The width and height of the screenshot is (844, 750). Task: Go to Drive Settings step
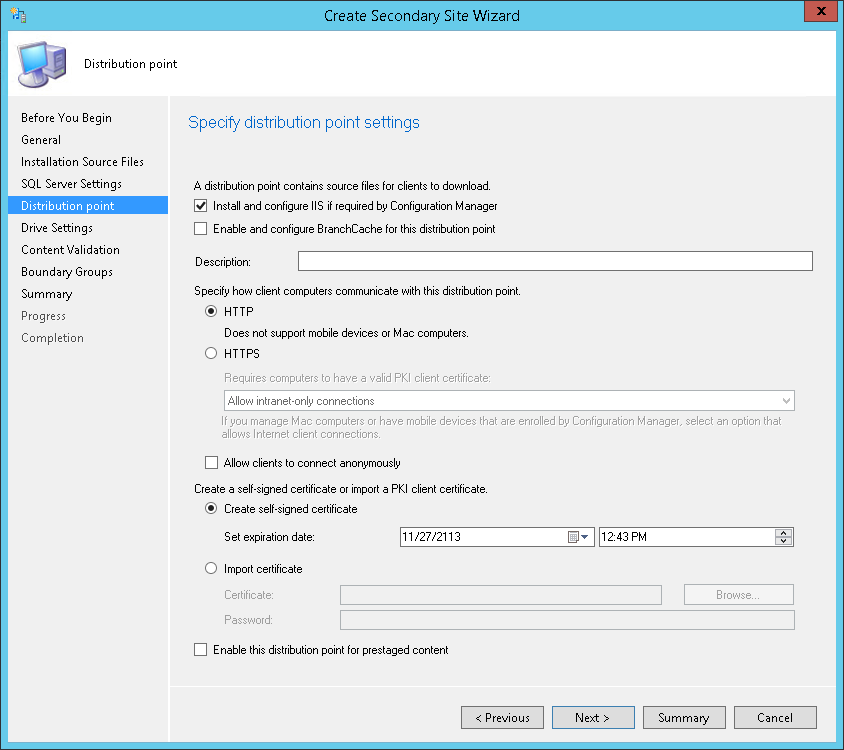pyautogui.click(x=57, y=228)
